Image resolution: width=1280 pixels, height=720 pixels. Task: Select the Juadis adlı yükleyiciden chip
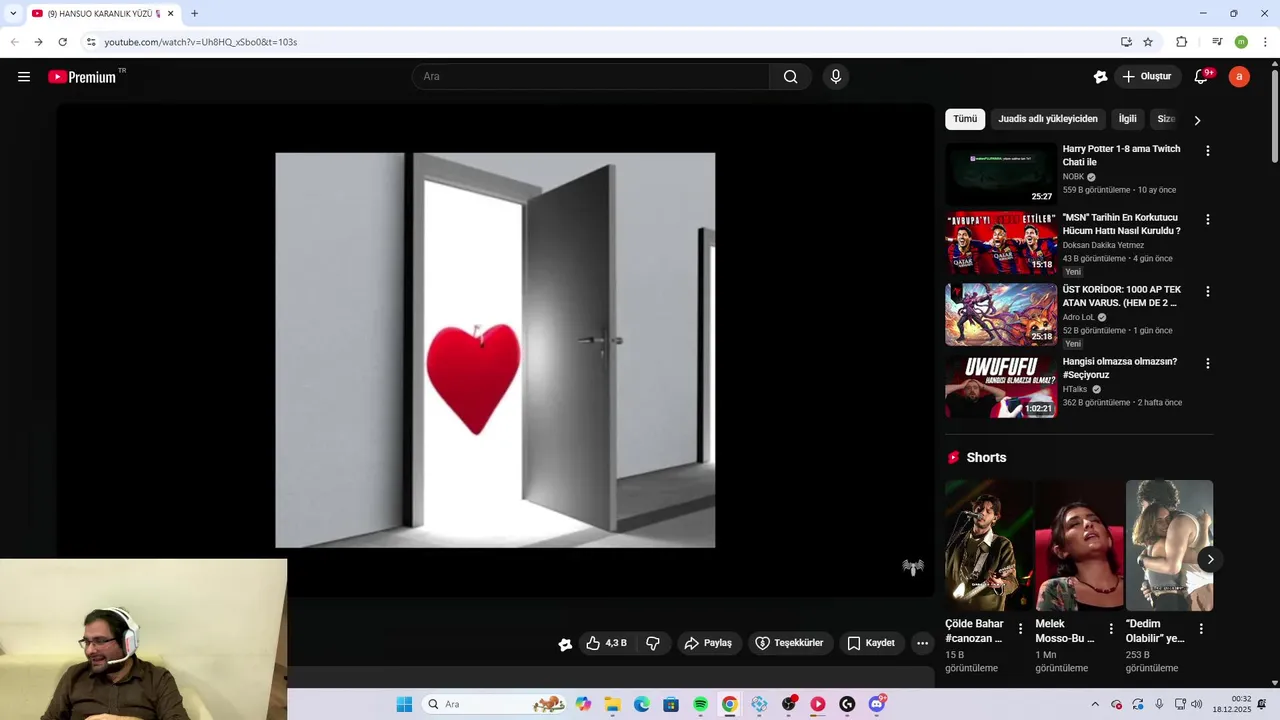point(1048,119)
